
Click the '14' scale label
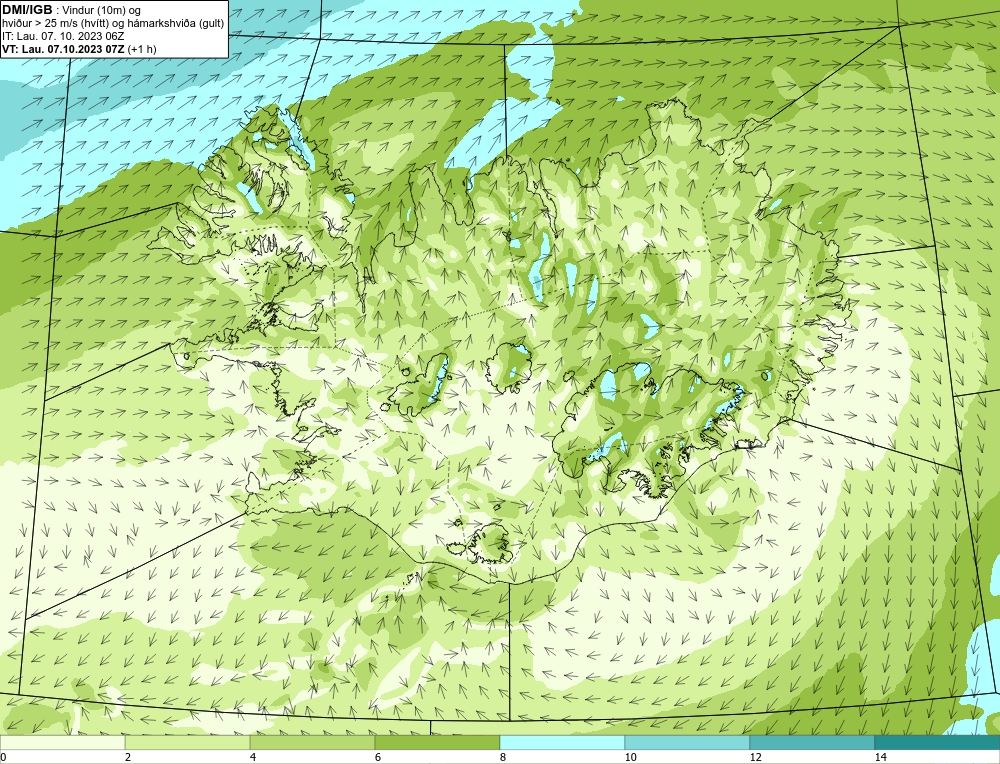(x=881, y=757)
